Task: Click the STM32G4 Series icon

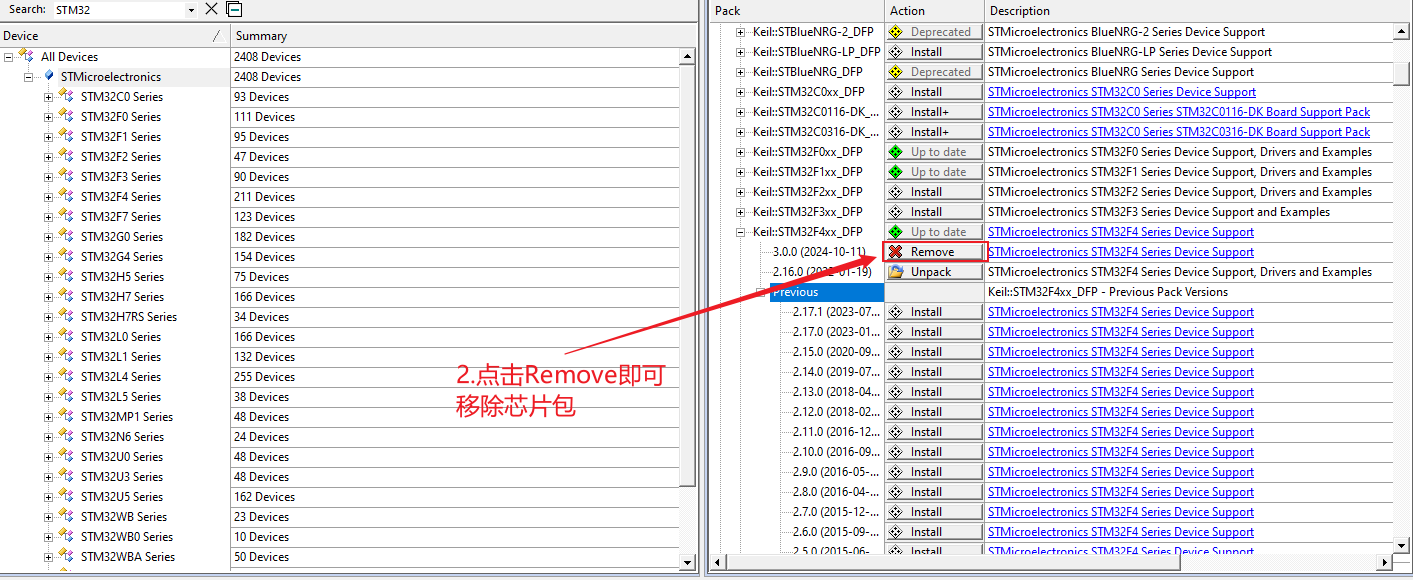Action: (x=66, y=257)
